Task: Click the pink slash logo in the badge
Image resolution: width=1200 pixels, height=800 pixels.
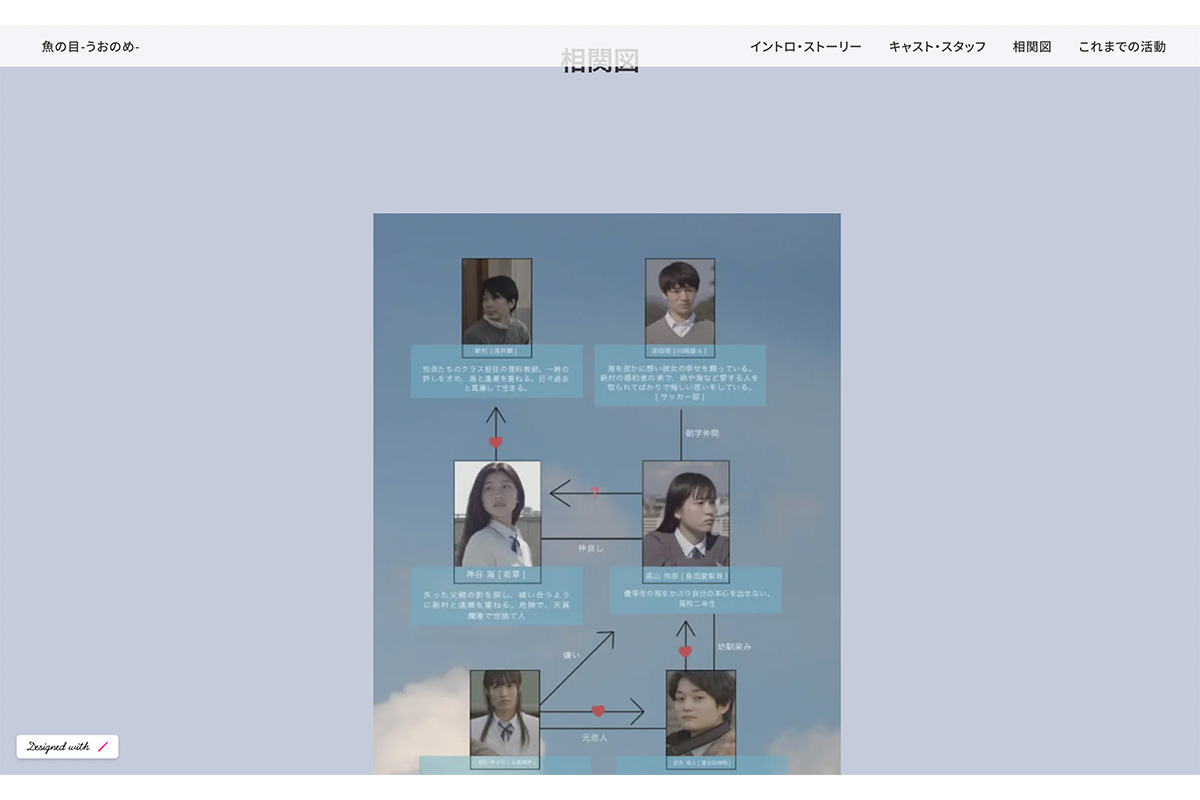Action: point(103,746)
